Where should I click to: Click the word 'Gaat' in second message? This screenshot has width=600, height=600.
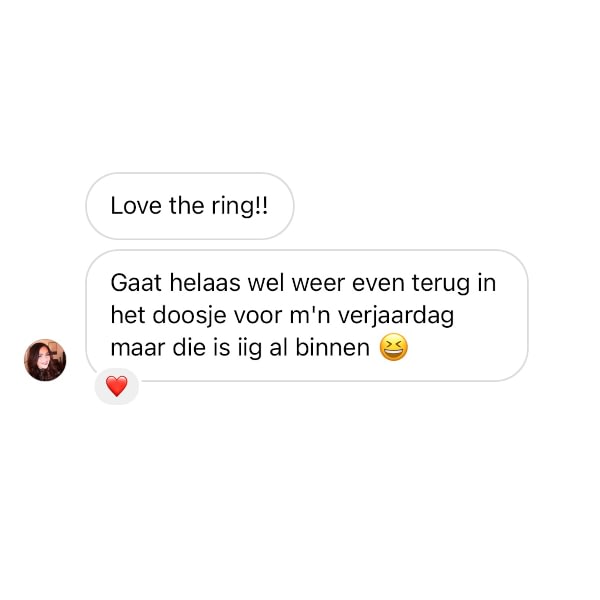coord(136,283)
